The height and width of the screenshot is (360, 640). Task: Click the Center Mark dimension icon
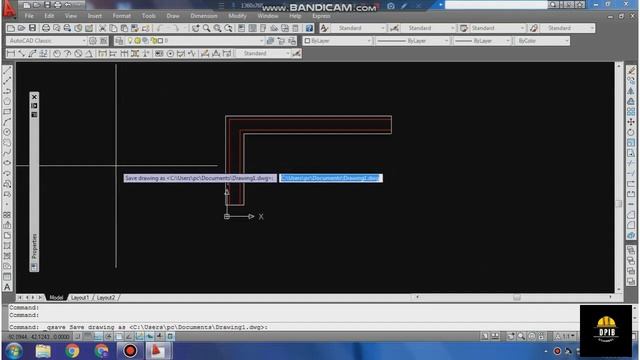(x=170, y=53)
